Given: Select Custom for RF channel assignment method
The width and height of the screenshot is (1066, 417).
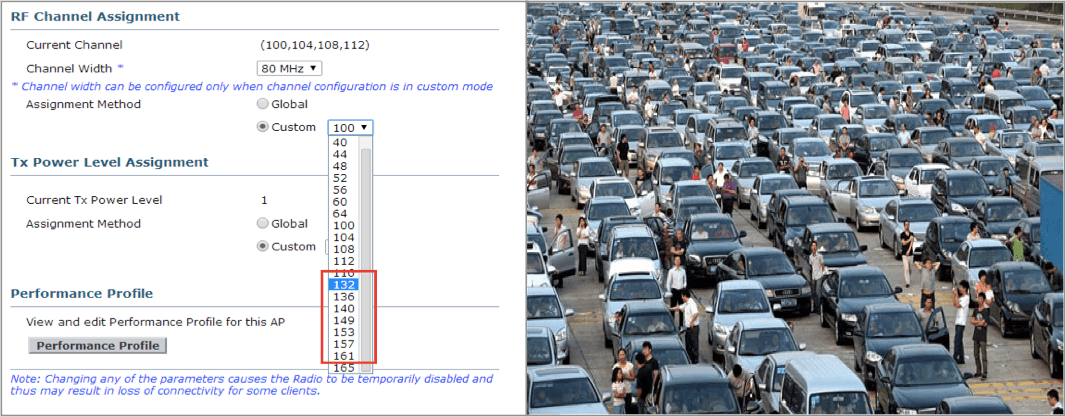Looking at the screenshot, I should 262,127.
